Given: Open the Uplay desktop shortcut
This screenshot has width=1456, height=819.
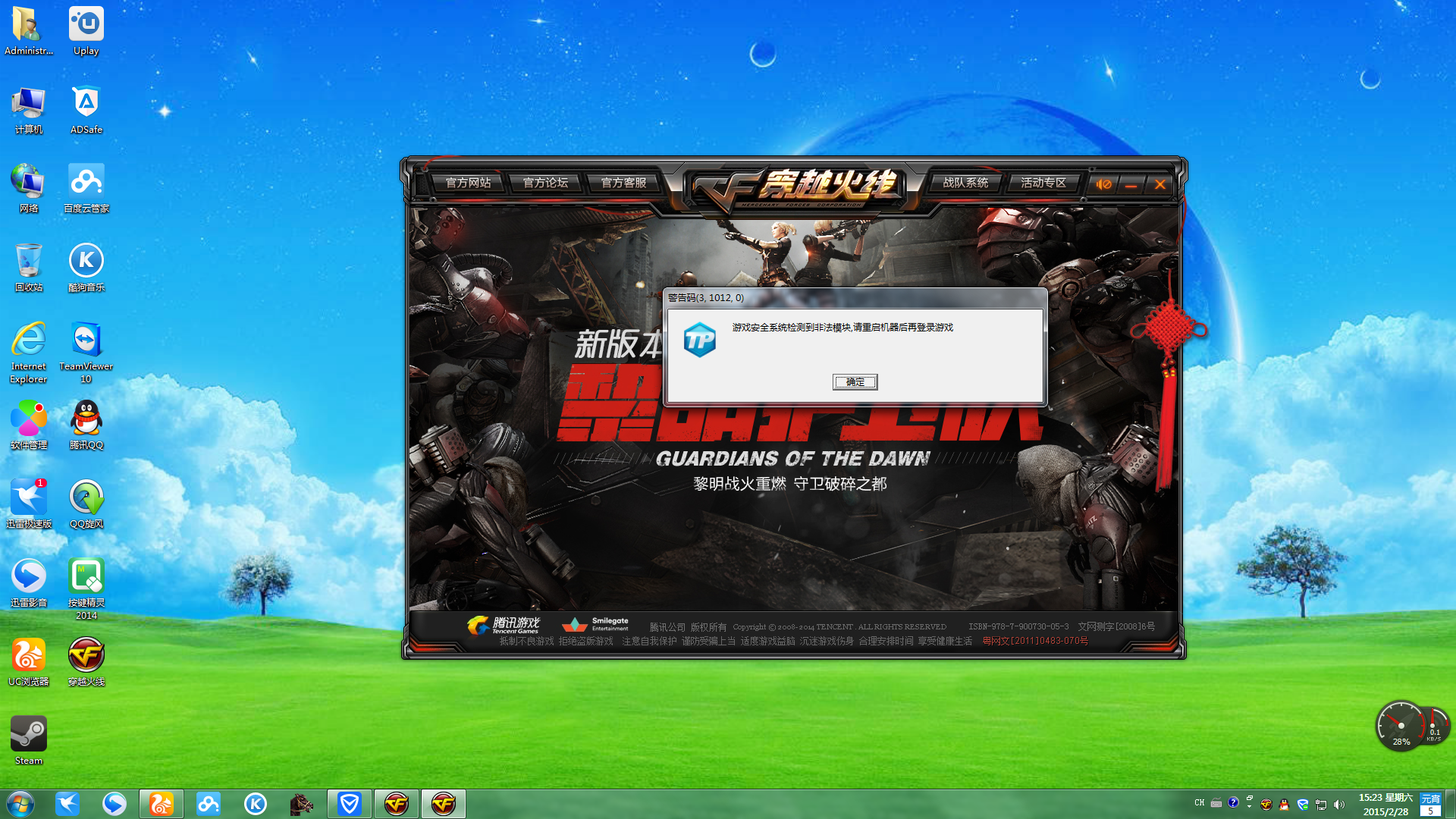Looking at the screenshot, I should (x=86, y=31).
